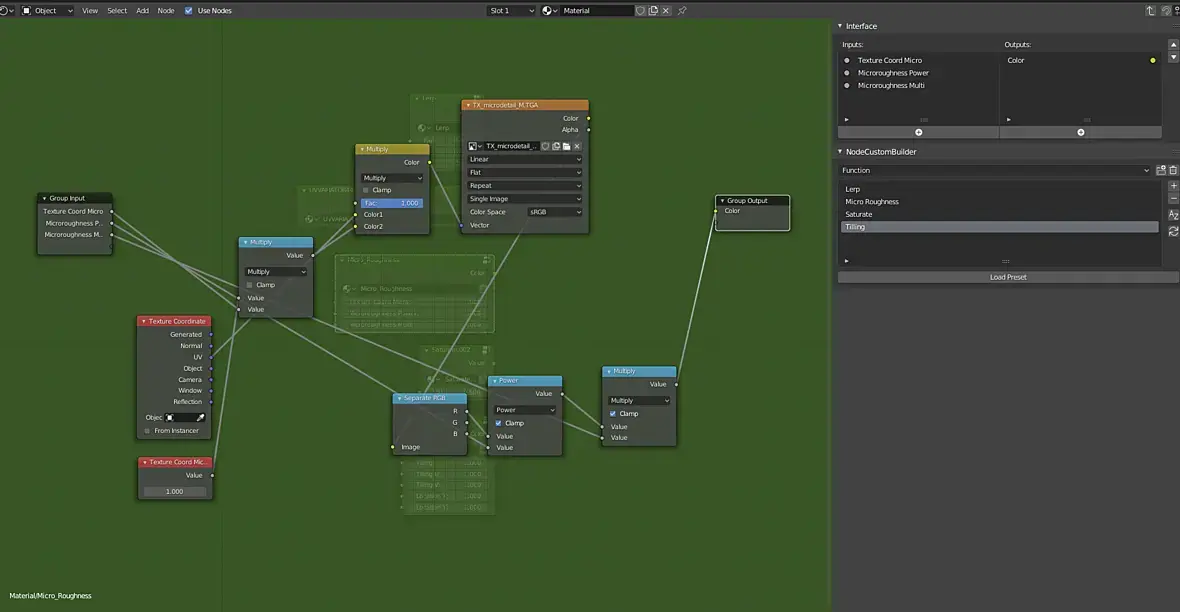Open the Add menu in the header
The width and height of the screenshot is (1180, 612).
click(x=142, y=11)
